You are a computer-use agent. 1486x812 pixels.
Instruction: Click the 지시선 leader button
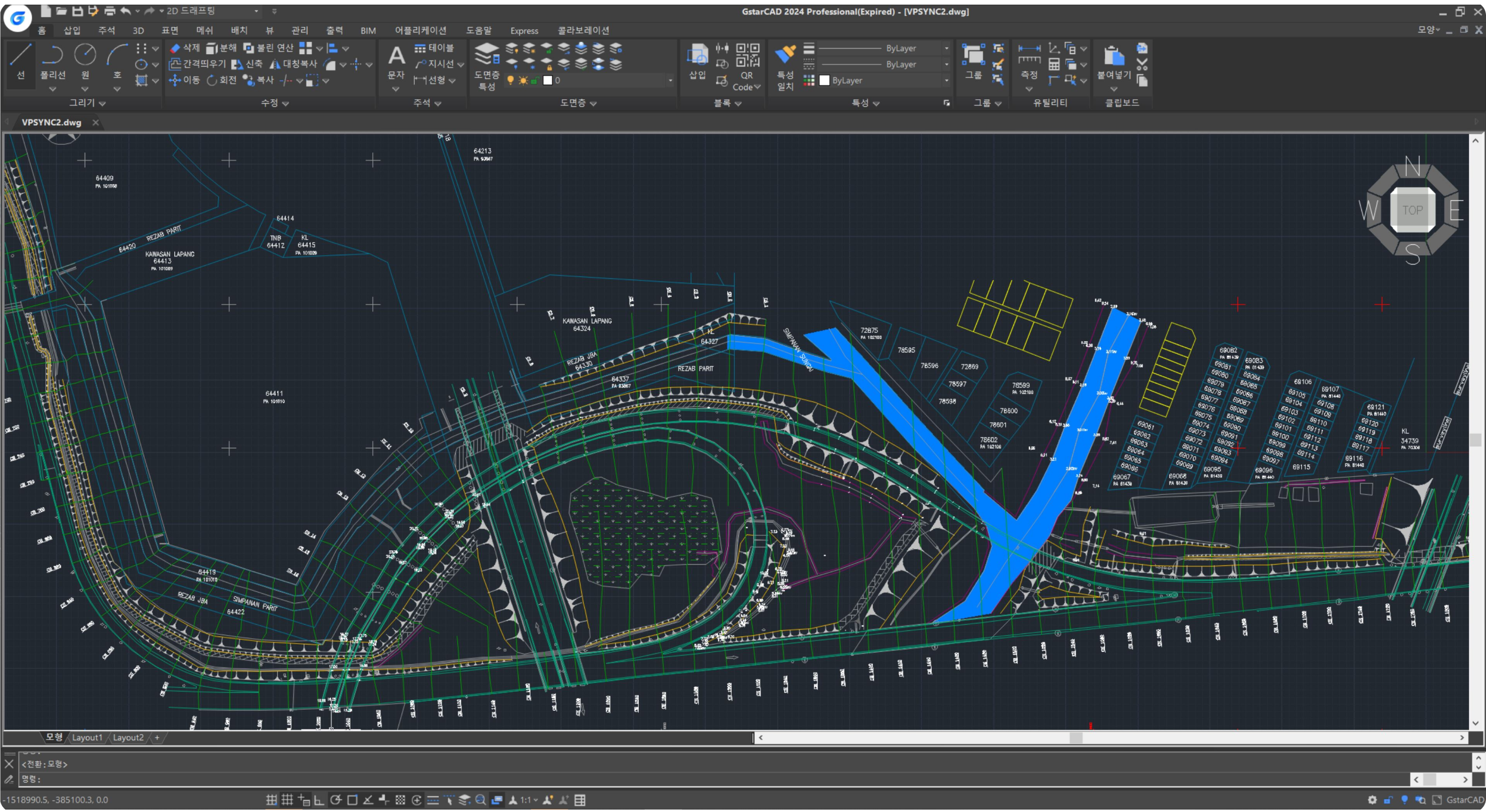(x=439, y=64)
